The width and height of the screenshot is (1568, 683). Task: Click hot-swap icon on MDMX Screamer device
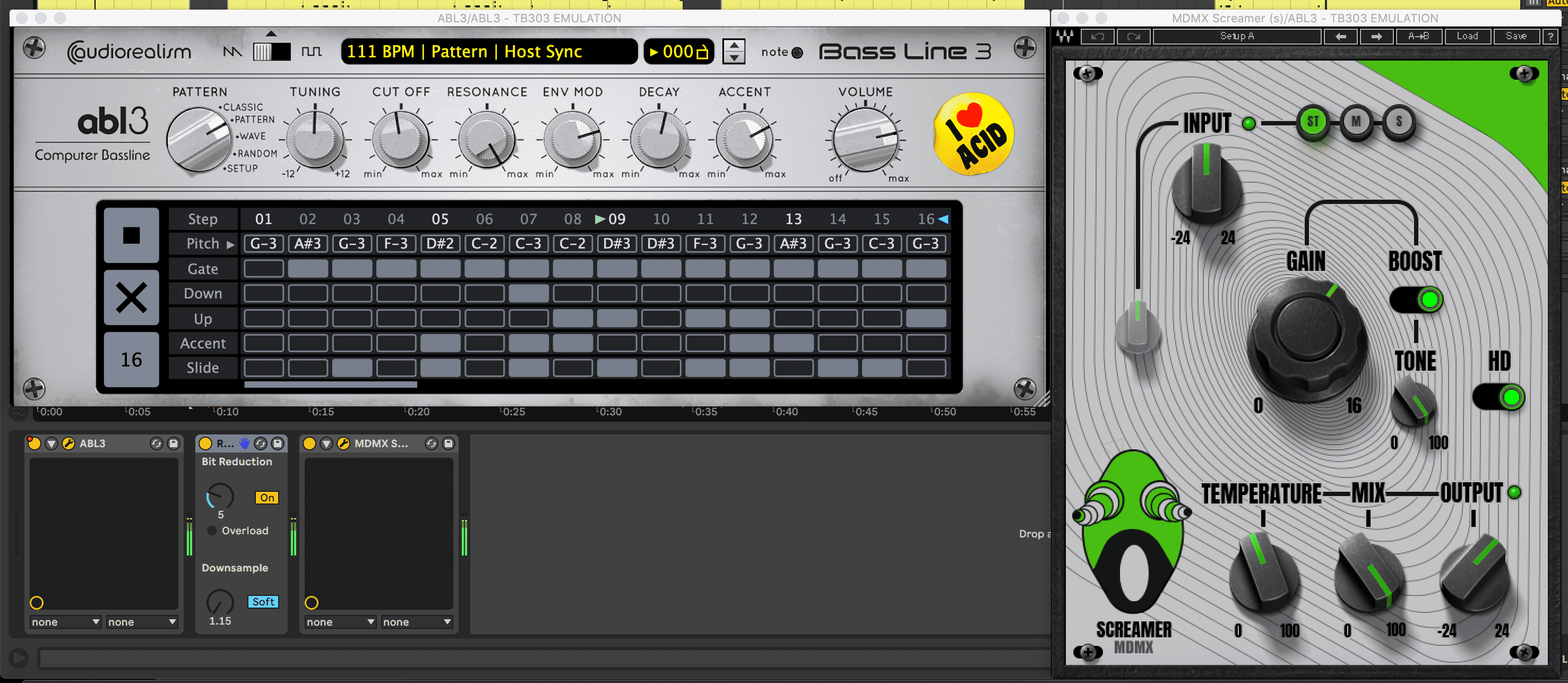(x=432, y=443)
